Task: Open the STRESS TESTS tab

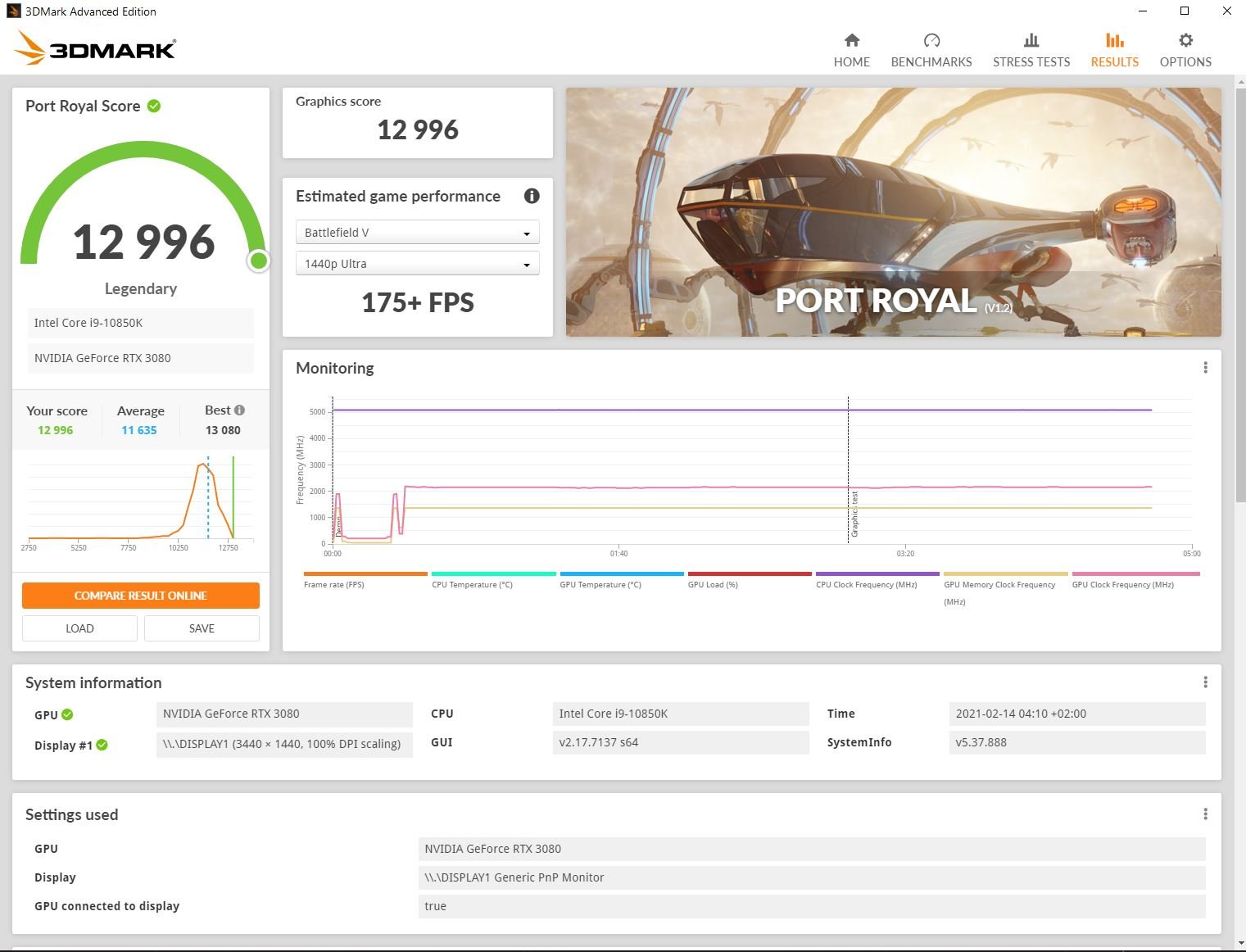Action: [x=1031, y=51]
